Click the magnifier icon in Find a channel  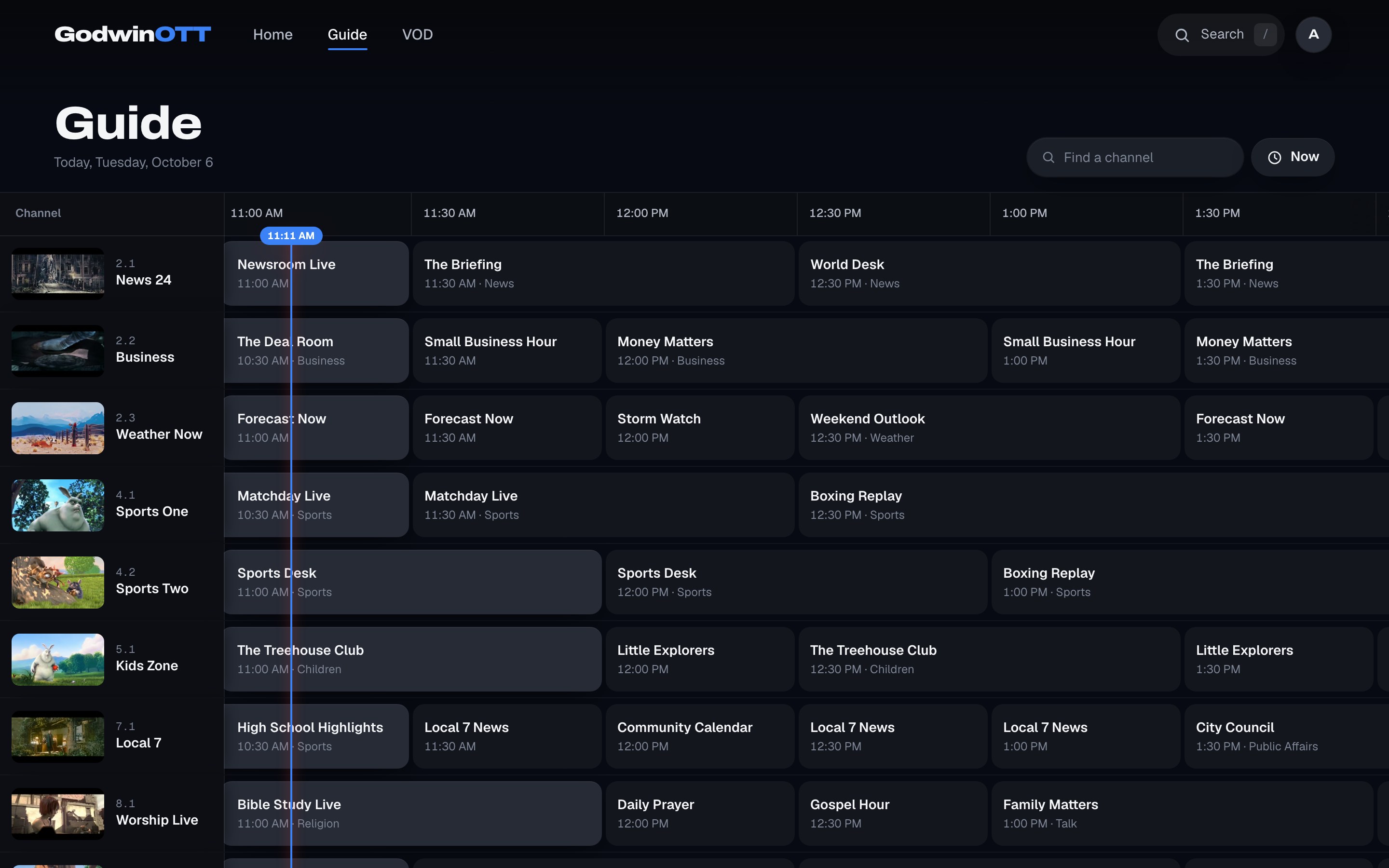(1048, 157)
